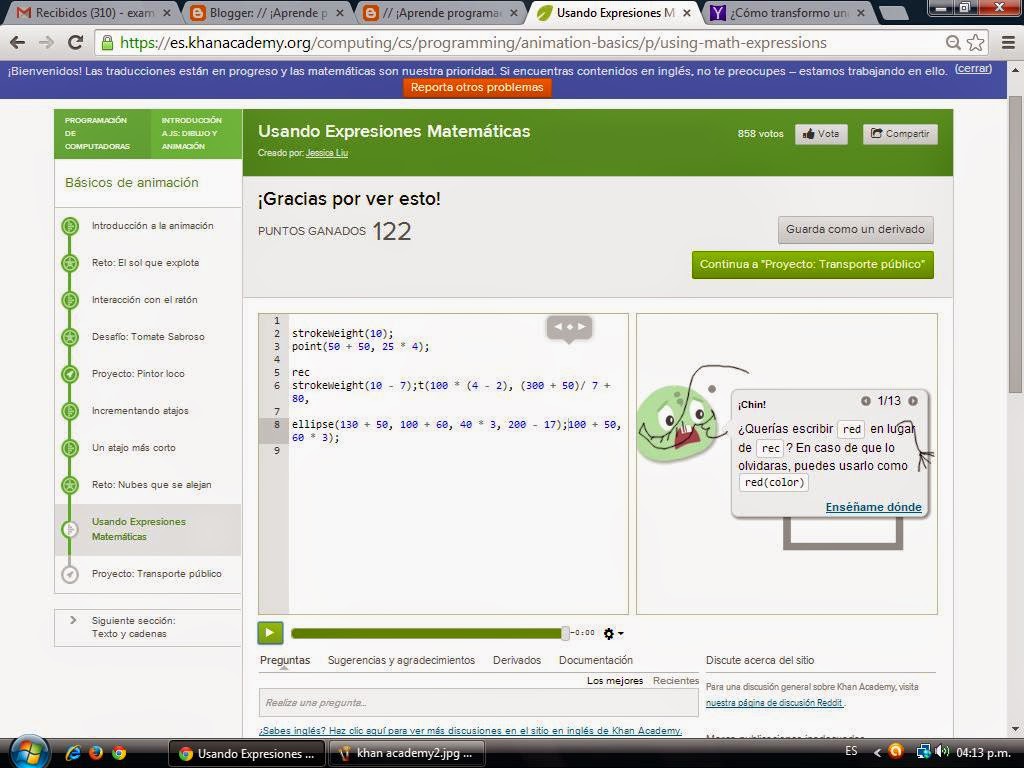Open the dropdown arrow beside the playback gear

pyautogui.click(x=619, y=633)
